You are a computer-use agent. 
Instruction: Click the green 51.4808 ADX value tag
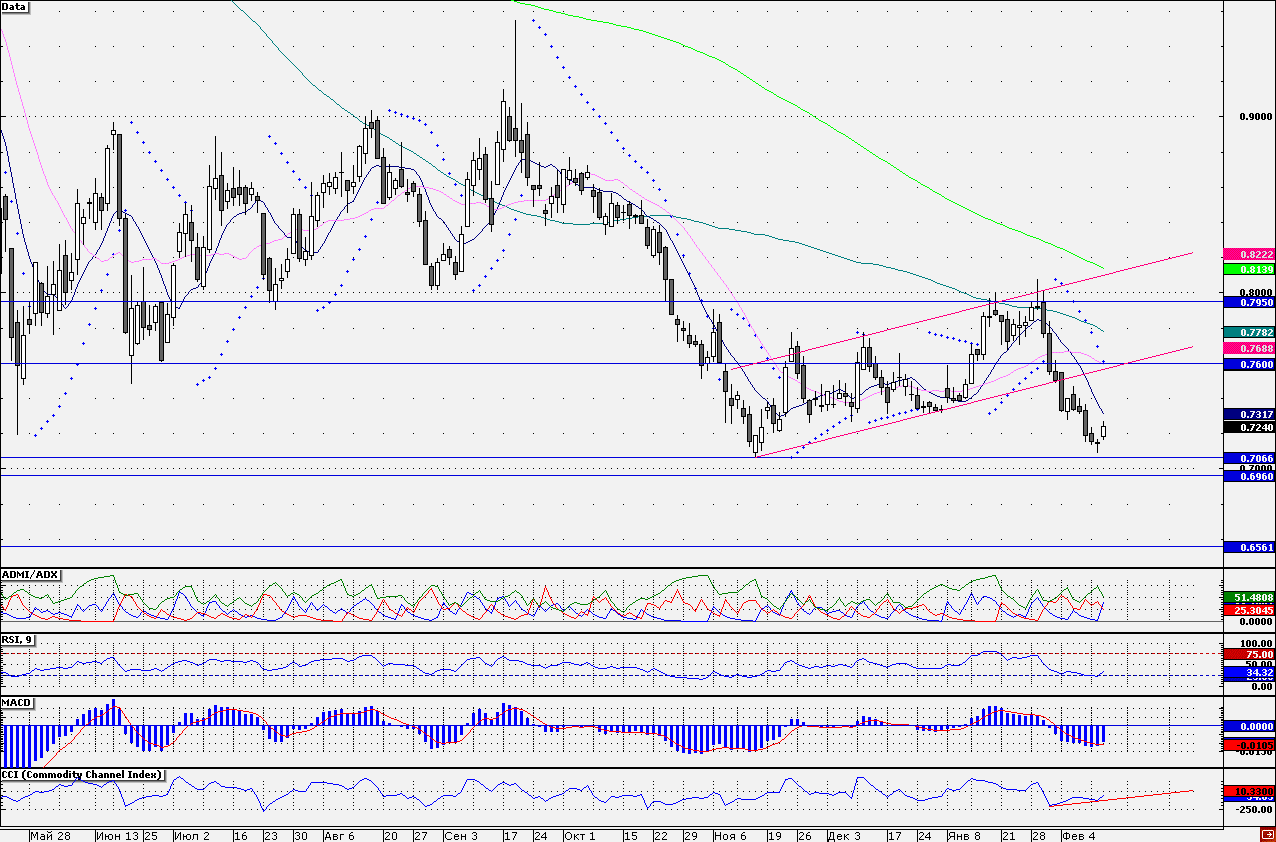pos(1248,597)
